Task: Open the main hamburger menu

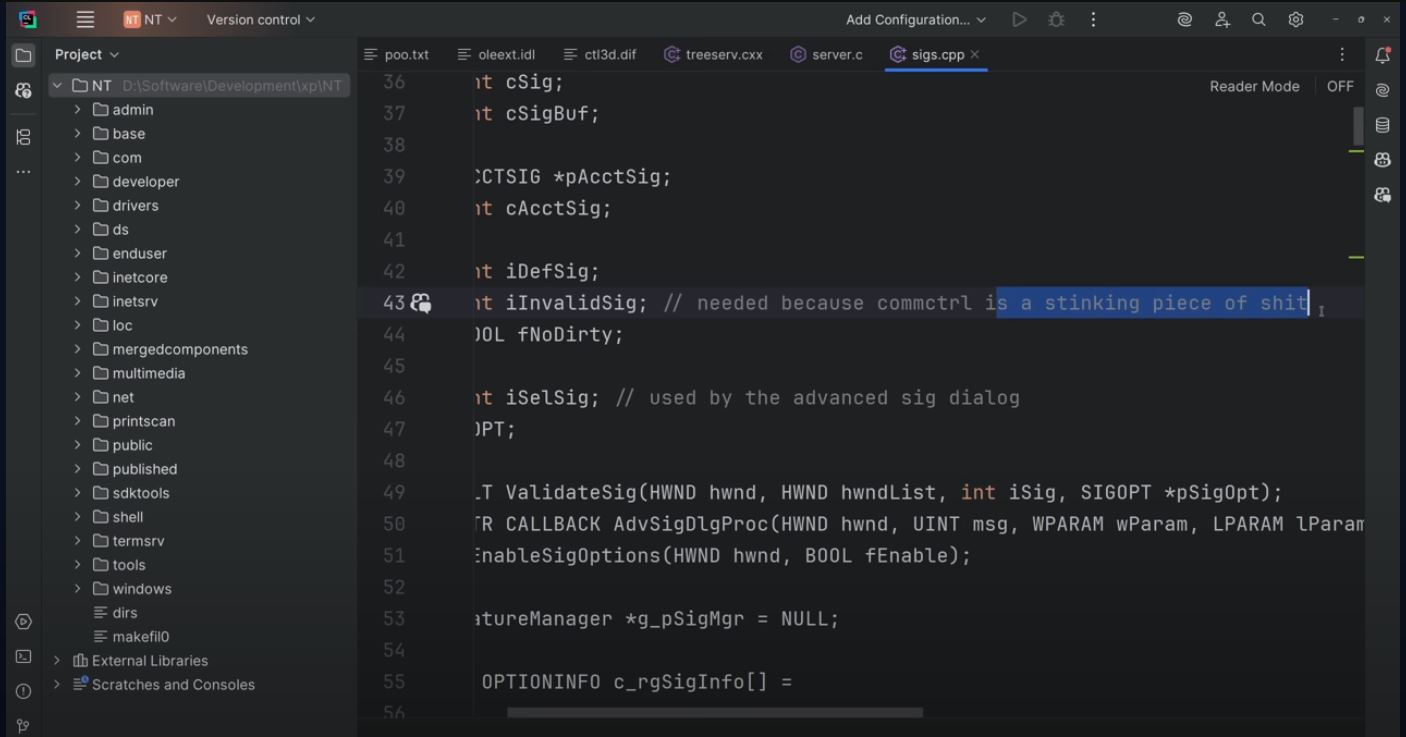Action: click(x=85, y=19)
